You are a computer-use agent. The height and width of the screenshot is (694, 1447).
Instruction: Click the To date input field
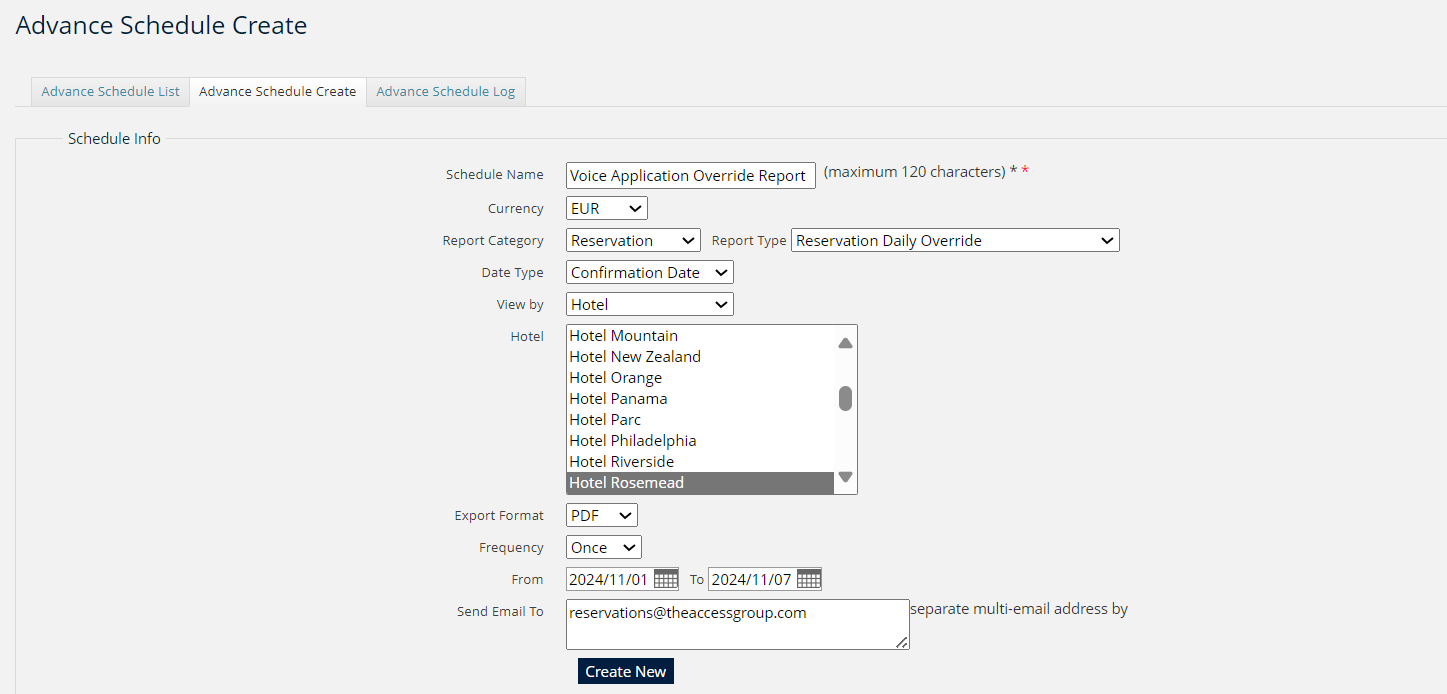[x=753, y=579]
